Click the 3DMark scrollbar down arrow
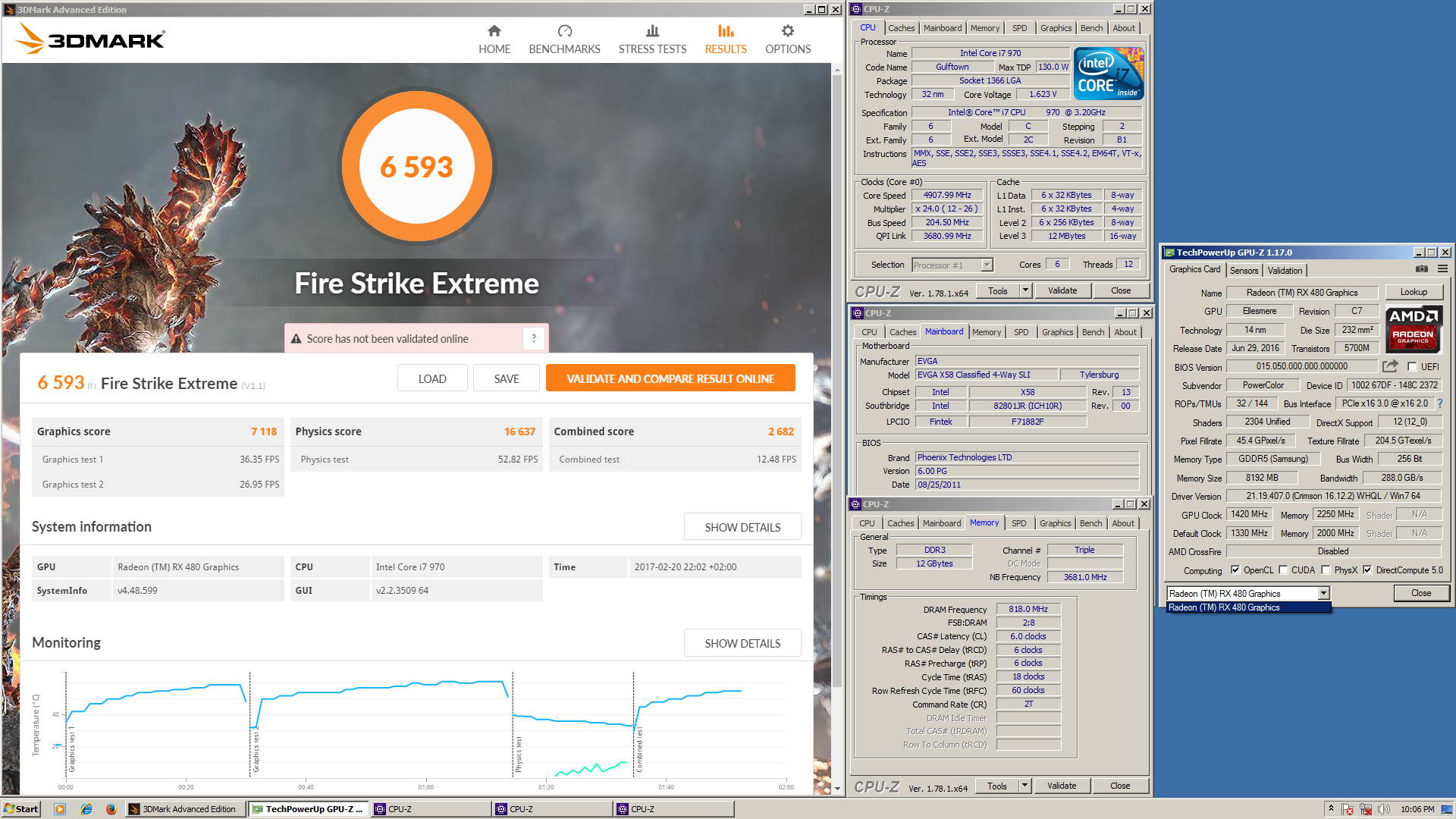 [837, 789]
